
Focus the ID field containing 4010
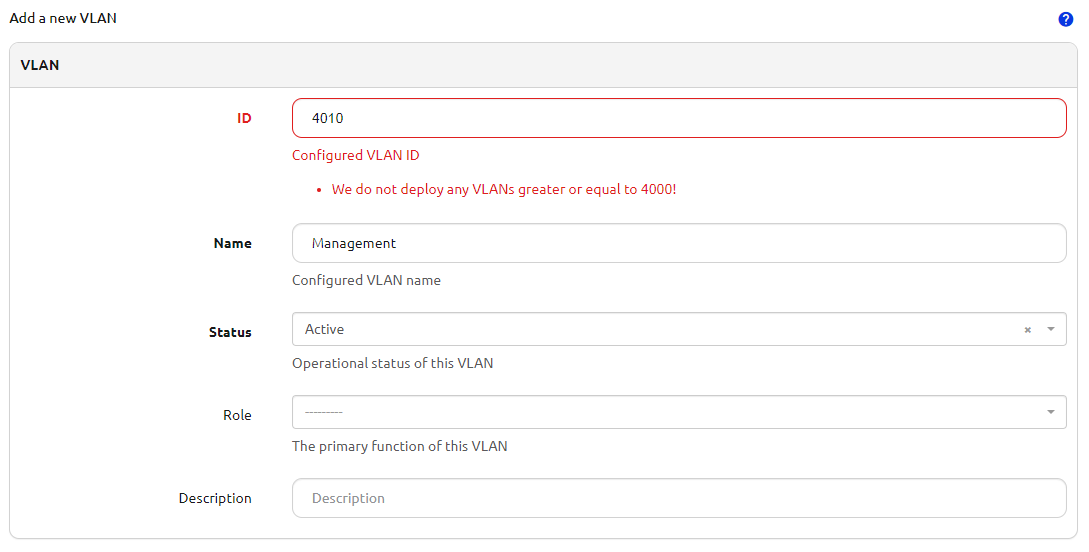pos(678,118)
